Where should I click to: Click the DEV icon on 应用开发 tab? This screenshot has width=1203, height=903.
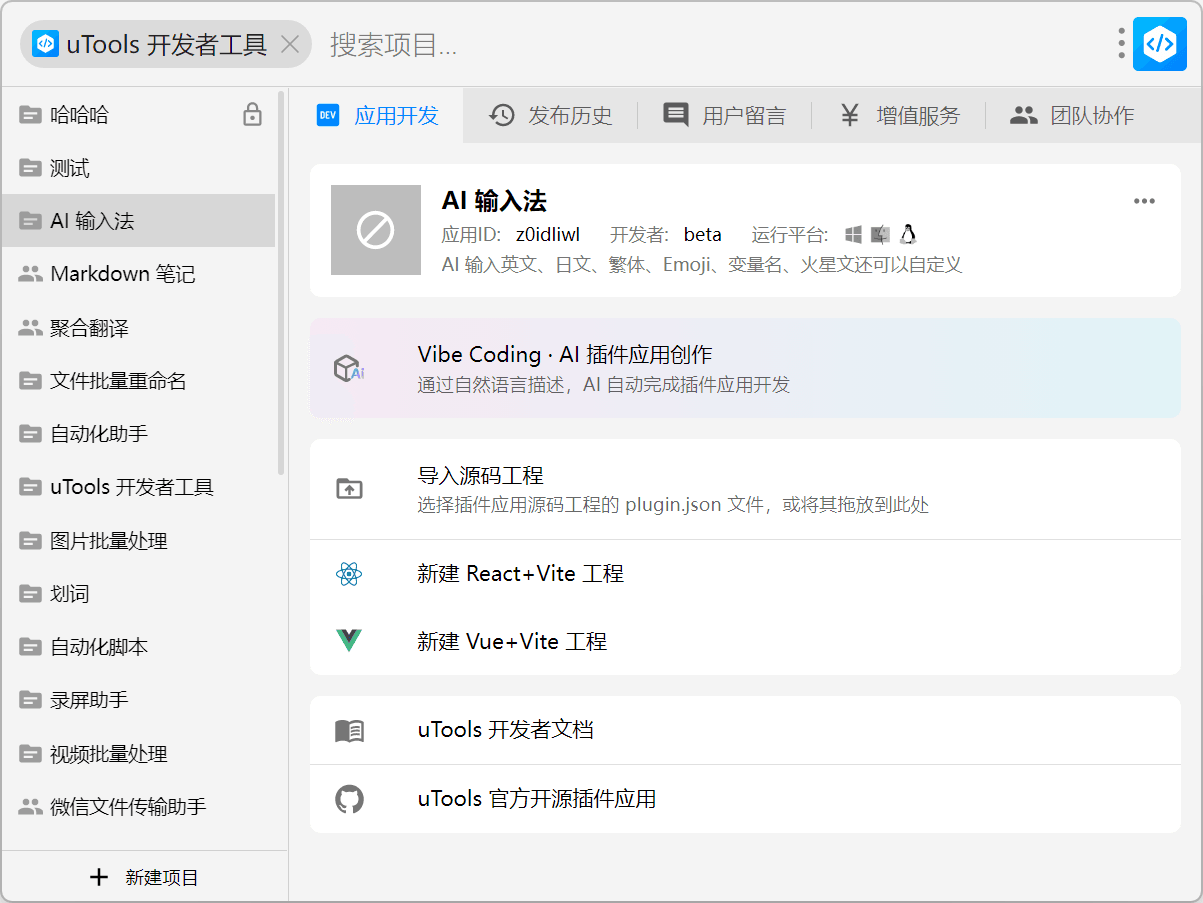328,115
